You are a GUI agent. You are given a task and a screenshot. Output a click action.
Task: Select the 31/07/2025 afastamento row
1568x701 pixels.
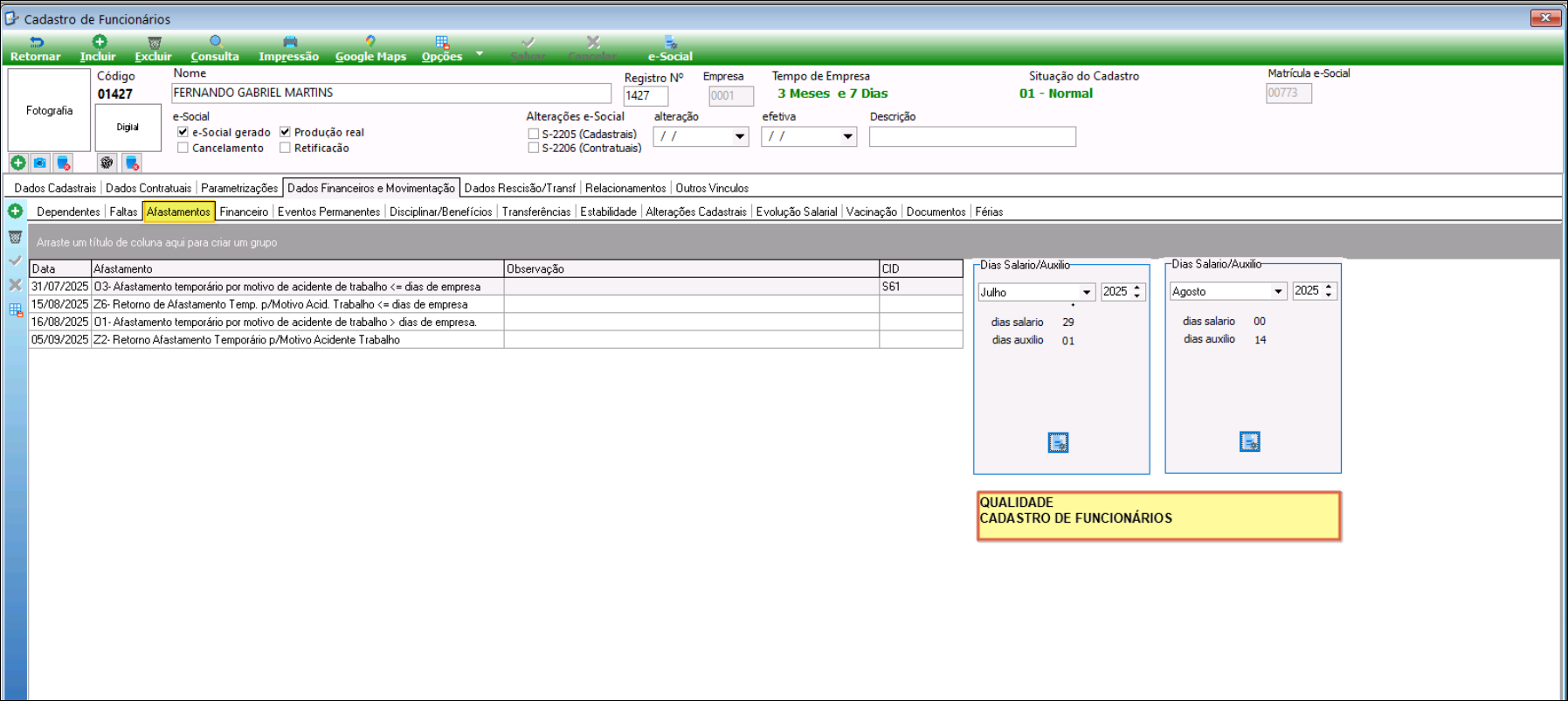pos(496,287)
